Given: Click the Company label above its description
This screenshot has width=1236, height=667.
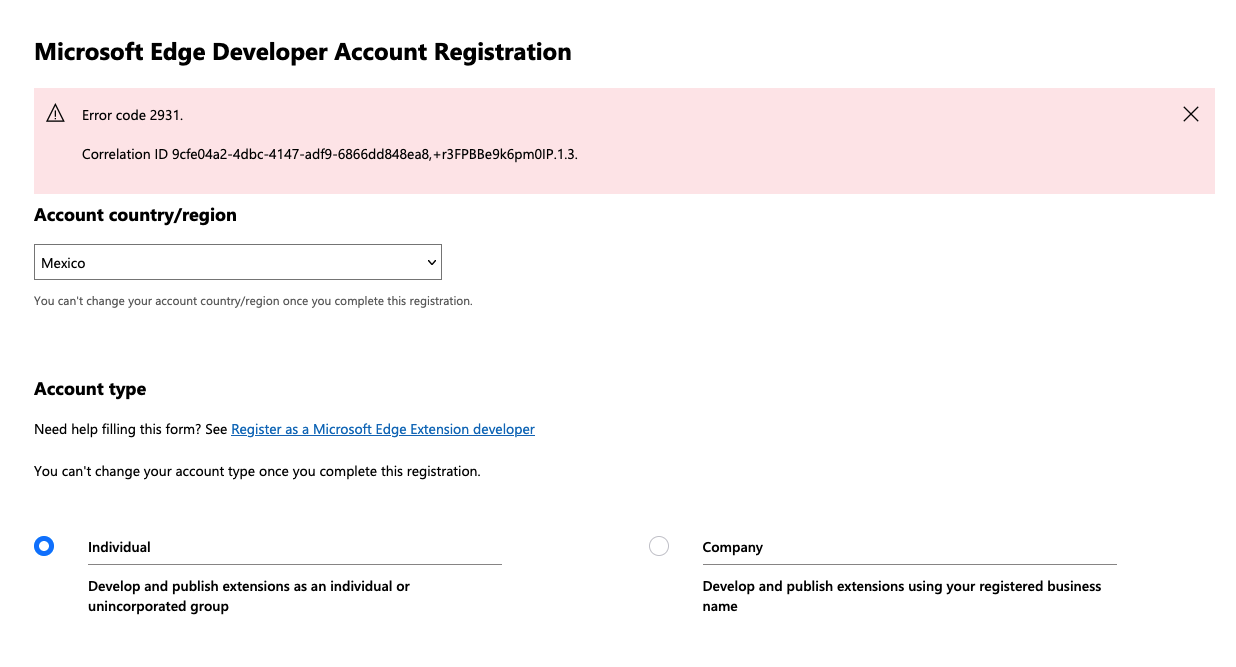Looking at the screenshot, I should pos(733,547).
